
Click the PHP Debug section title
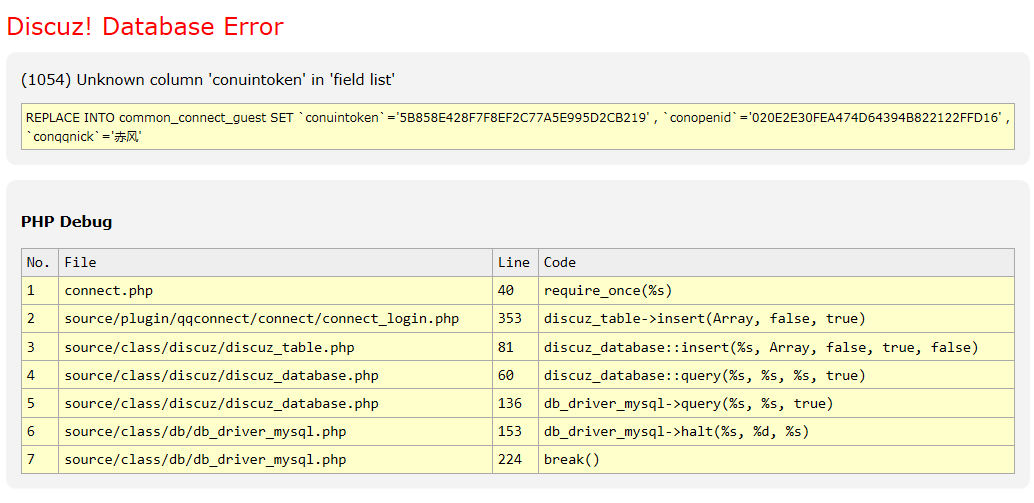tap(66, 222)
